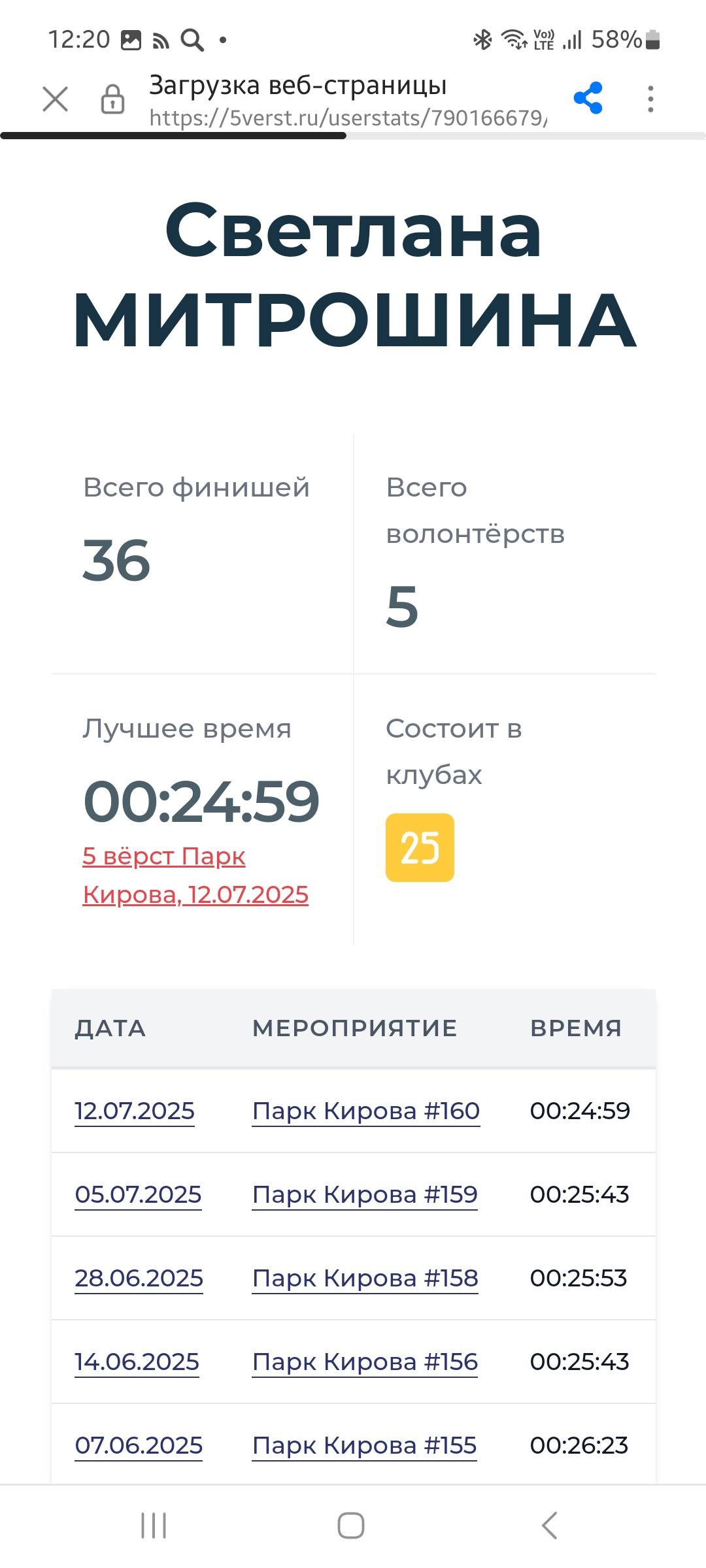The image size is (706, 1568).
Task: Open event Парк Кирова #155
Action: point(364,1445)
